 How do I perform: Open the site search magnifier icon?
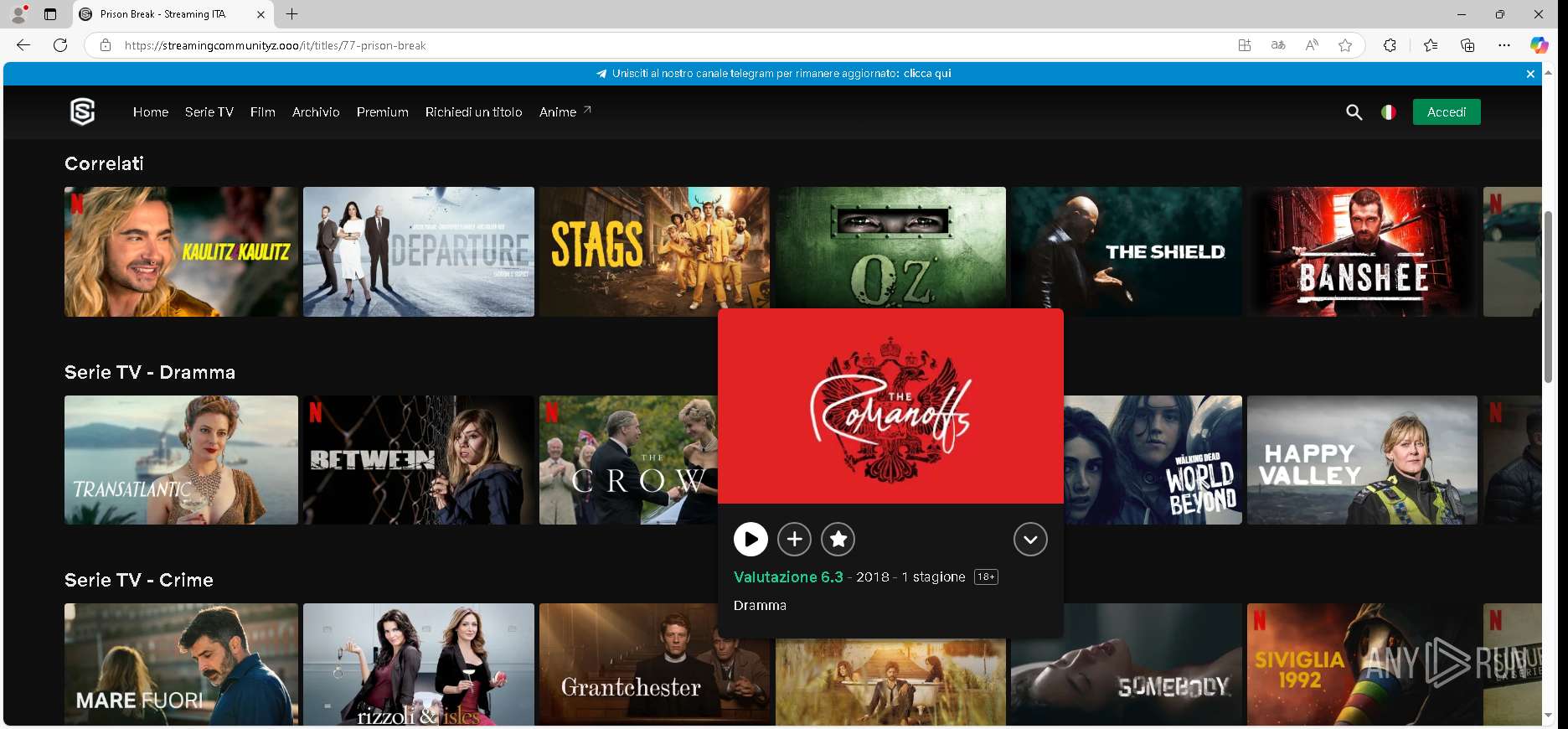(x=1354, y=112)
